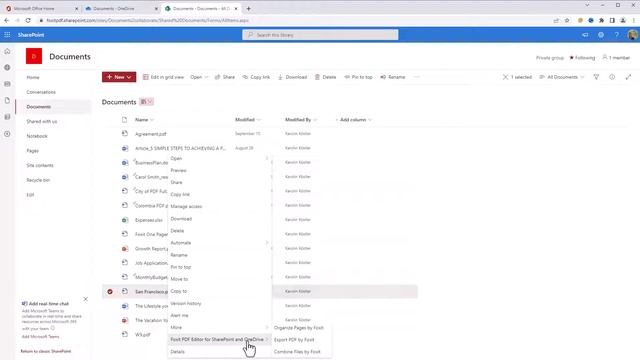Expand the New button dropdown
This screenshot has height=360, width=640.
[129, 77]
